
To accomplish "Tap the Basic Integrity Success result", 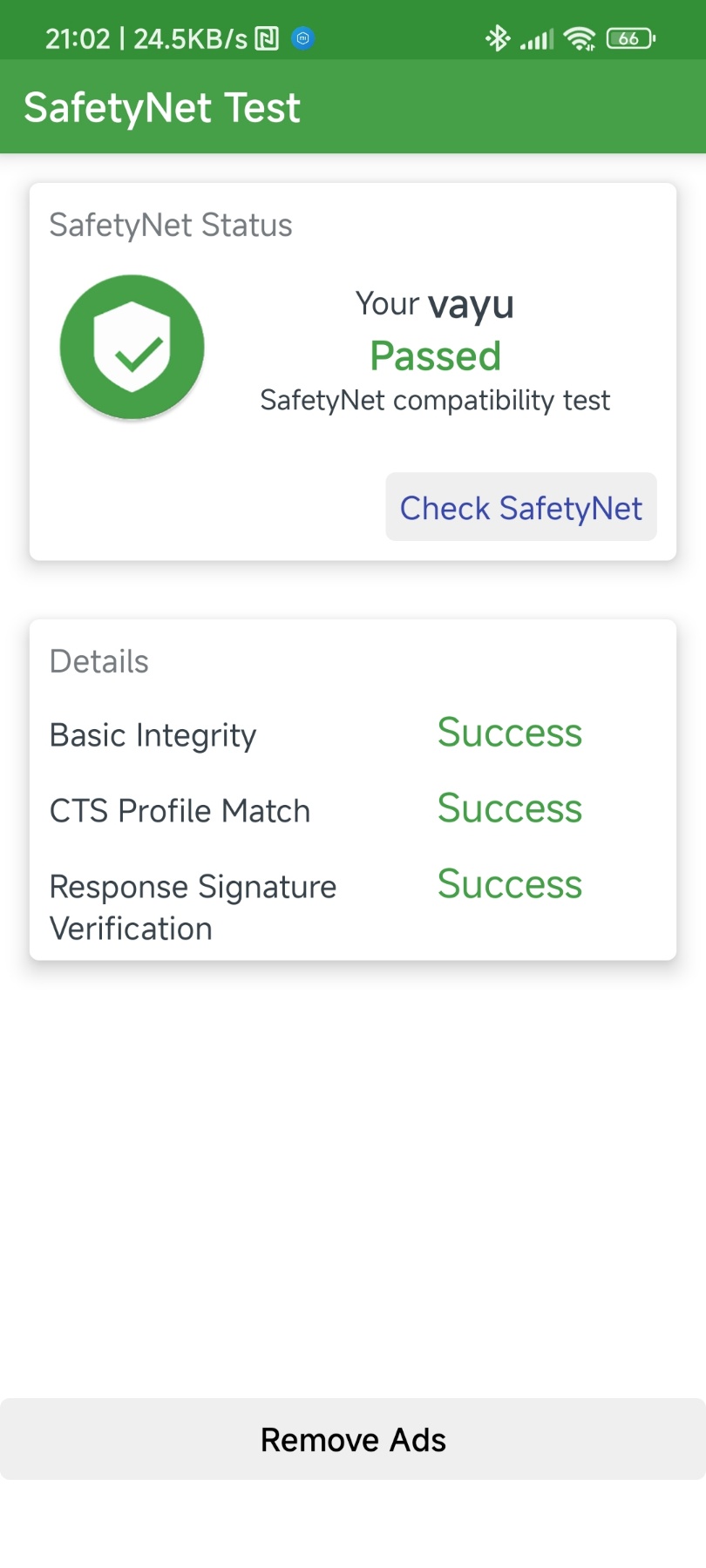I will click(x=510, y=733).
